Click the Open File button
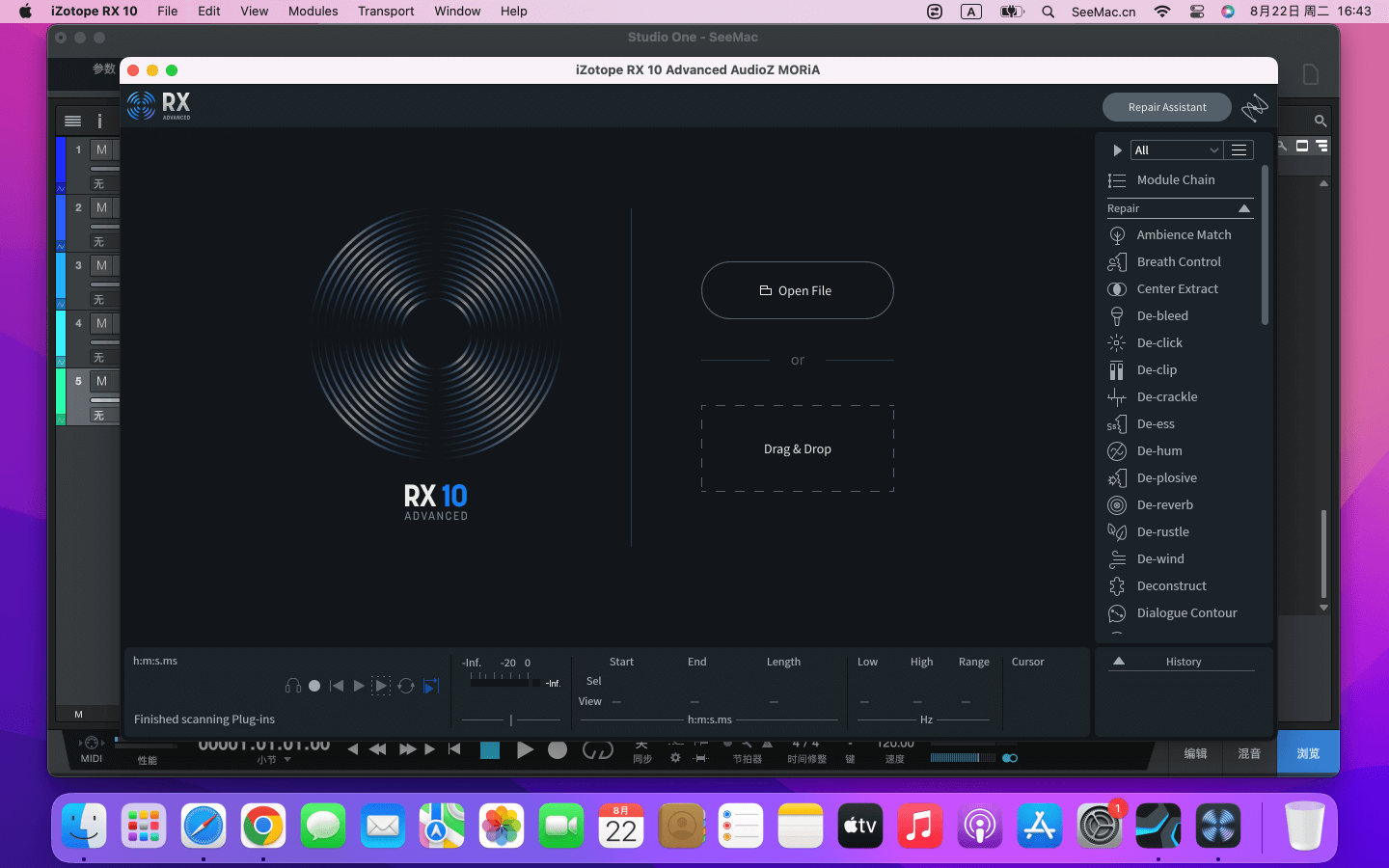 [797, 290]
